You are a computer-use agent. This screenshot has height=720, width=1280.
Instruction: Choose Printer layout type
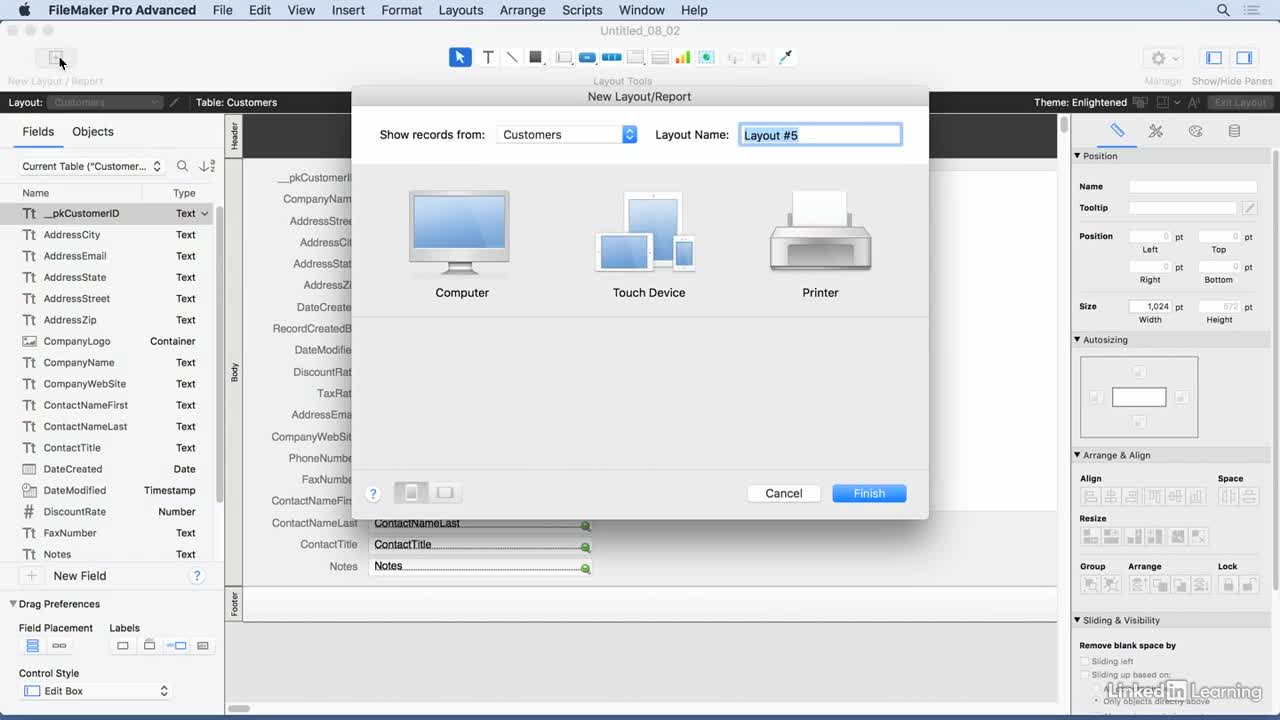click(820, 245)
